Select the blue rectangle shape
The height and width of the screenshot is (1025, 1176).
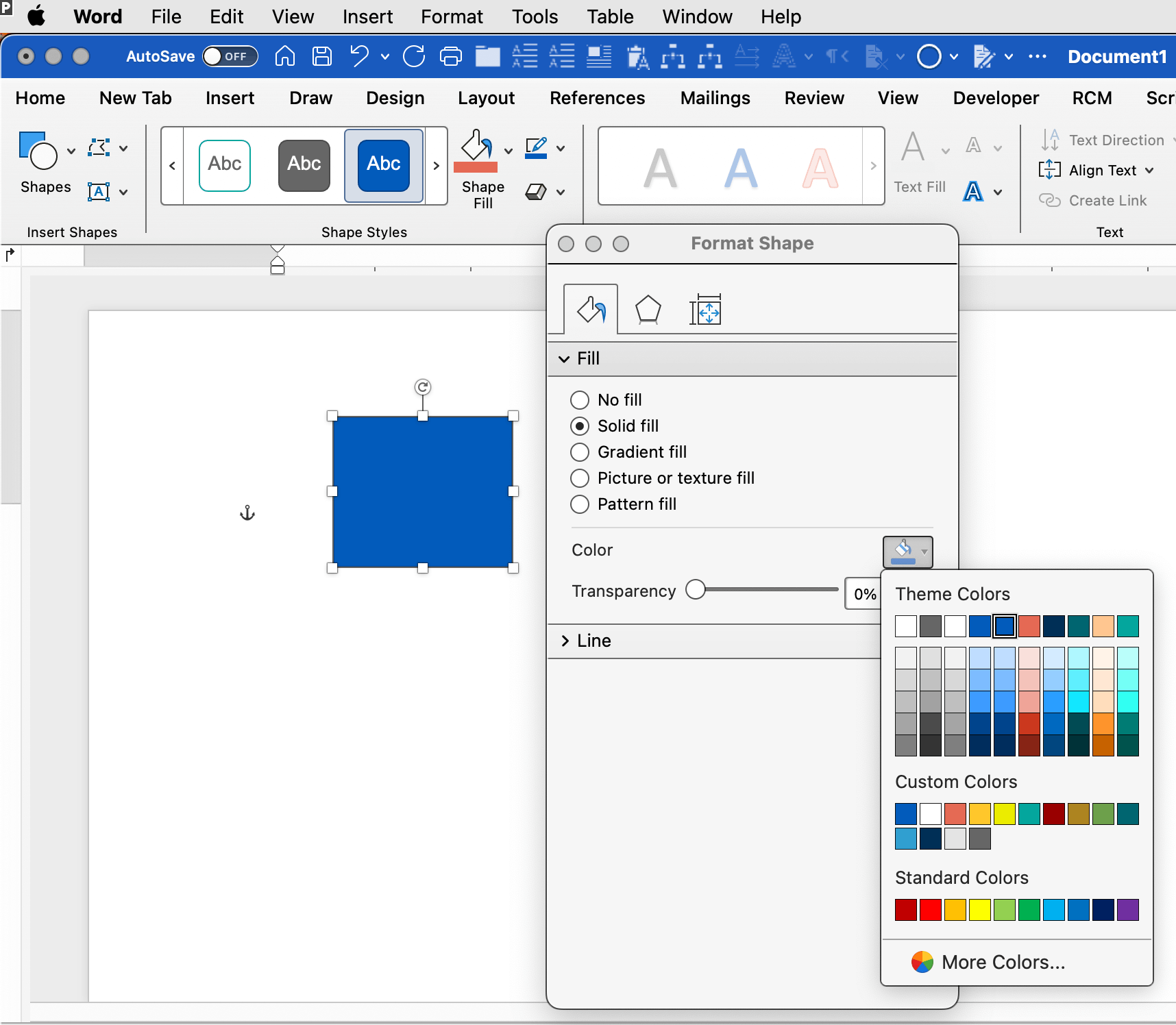[x=423, y=491]
